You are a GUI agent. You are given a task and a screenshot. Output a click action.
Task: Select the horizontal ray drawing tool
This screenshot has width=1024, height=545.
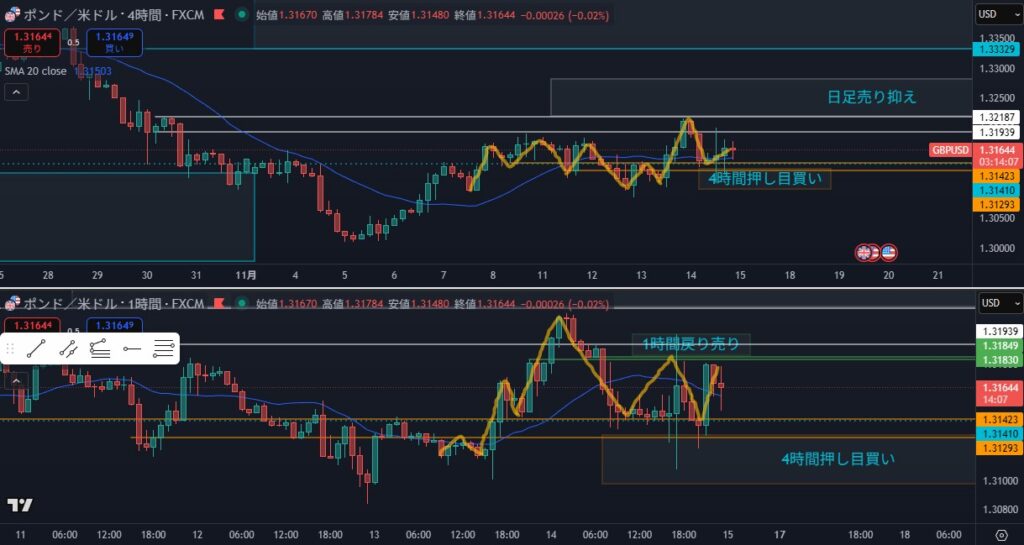[x=131, y=349]
